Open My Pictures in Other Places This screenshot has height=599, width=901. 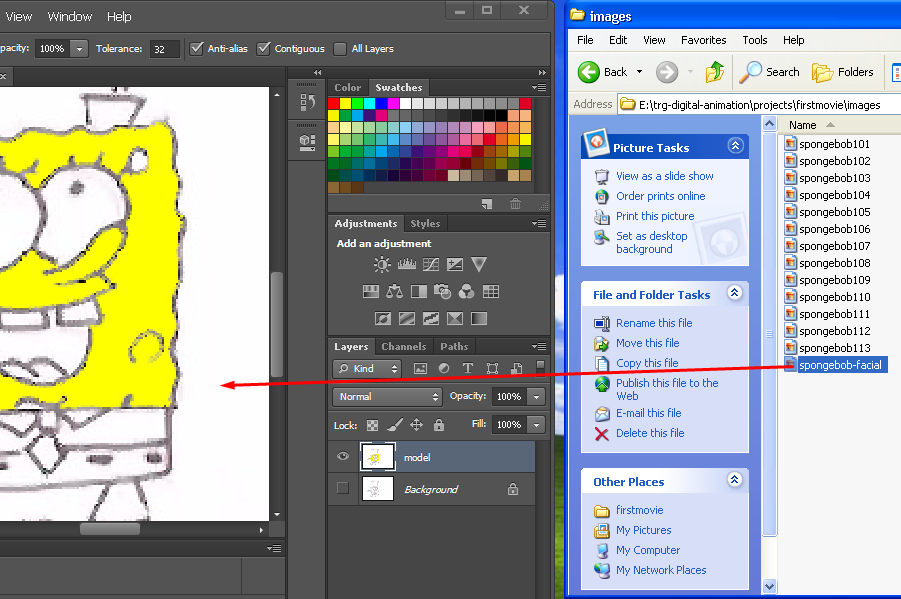click(644, 530)
